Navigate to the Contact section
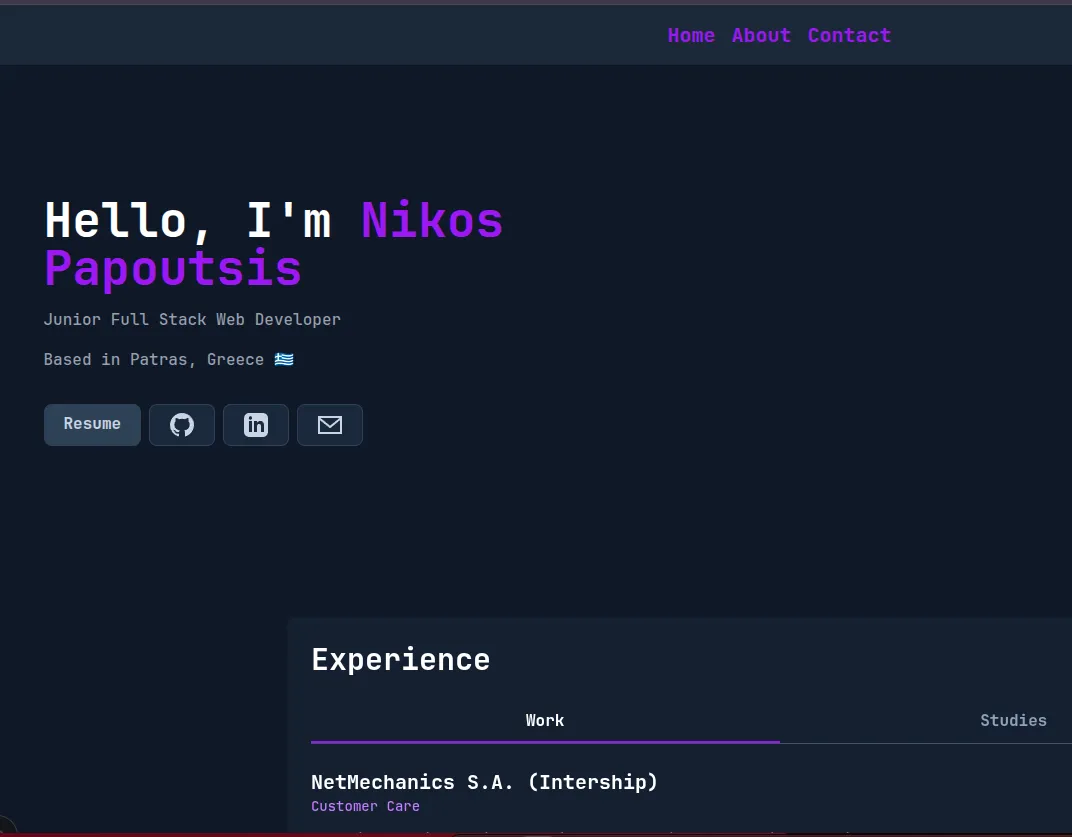The image size is (1072, 837). coord(849,35)
